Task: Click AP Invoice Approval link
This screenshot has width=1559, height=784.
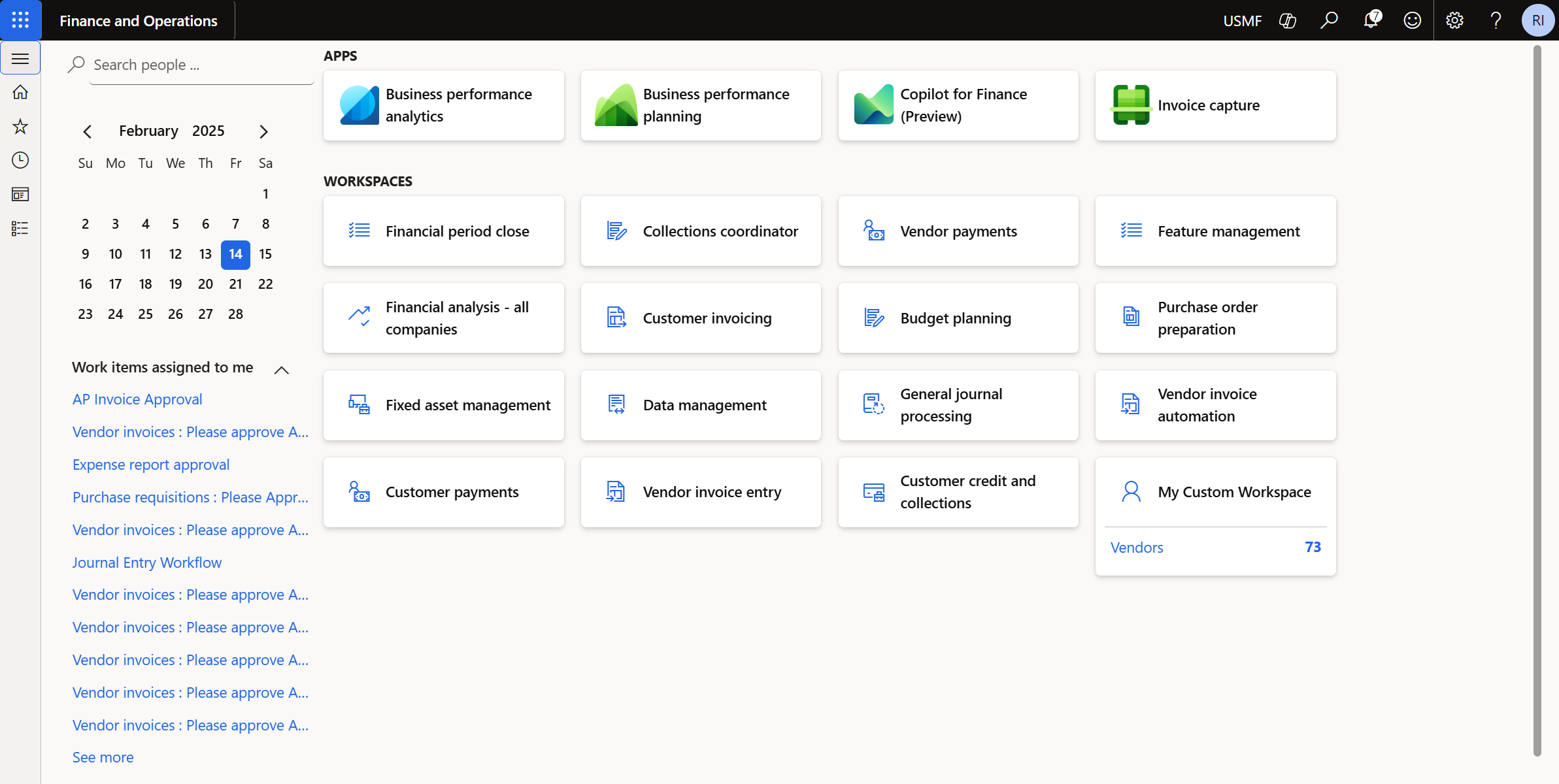Action: (137, 399)
